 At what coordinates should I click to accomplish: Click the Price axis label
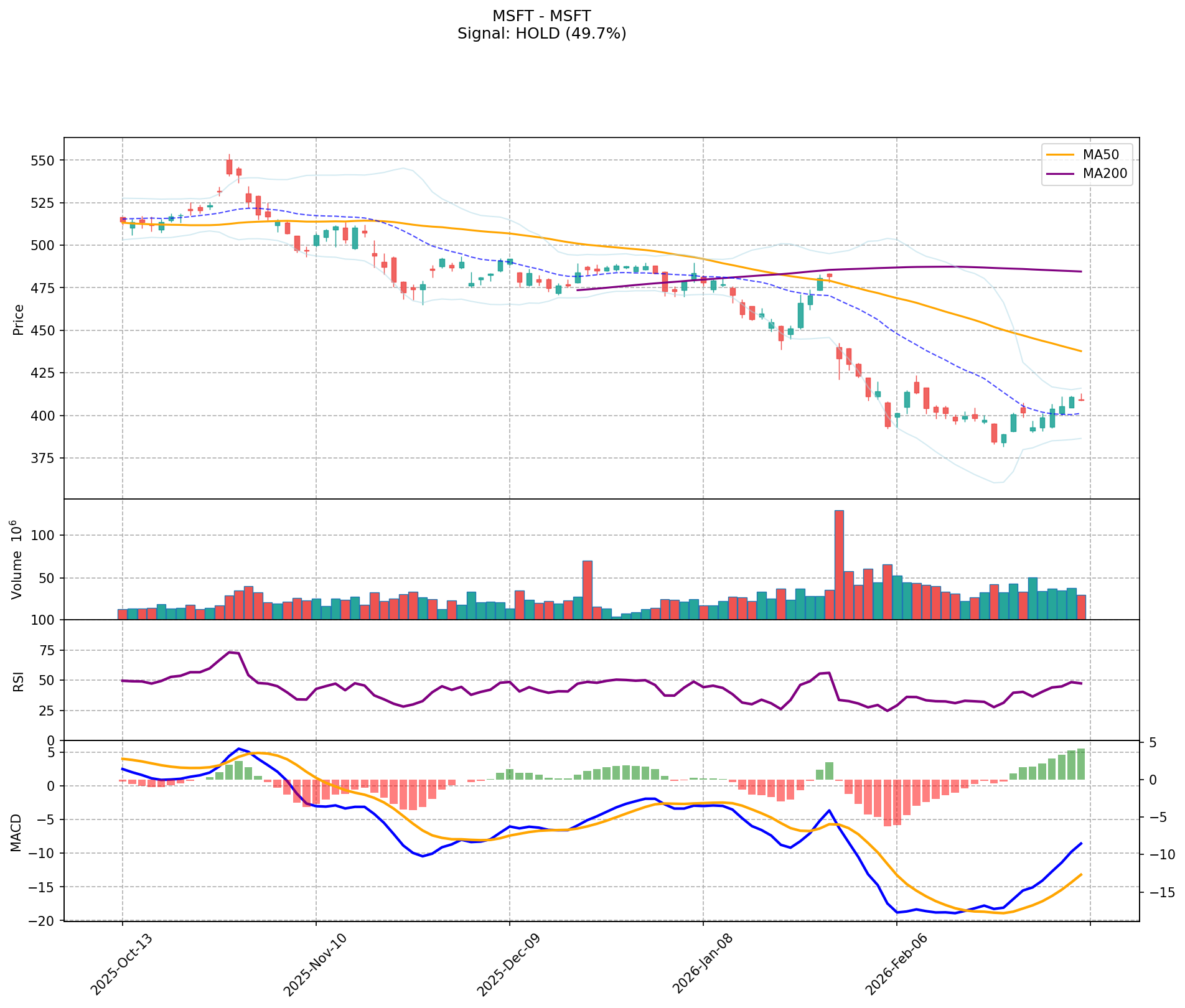(x=19, y=319)
